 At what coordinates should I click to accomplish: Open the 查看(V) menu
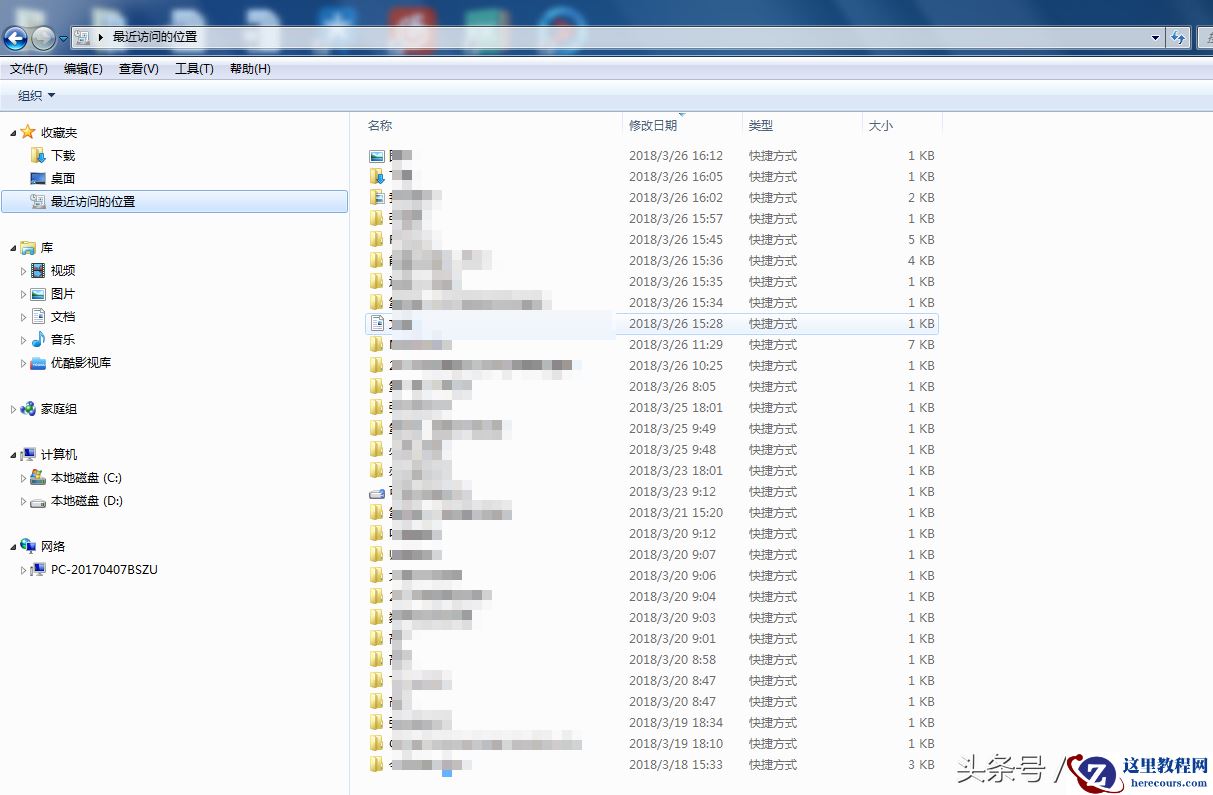pos(138,69)
